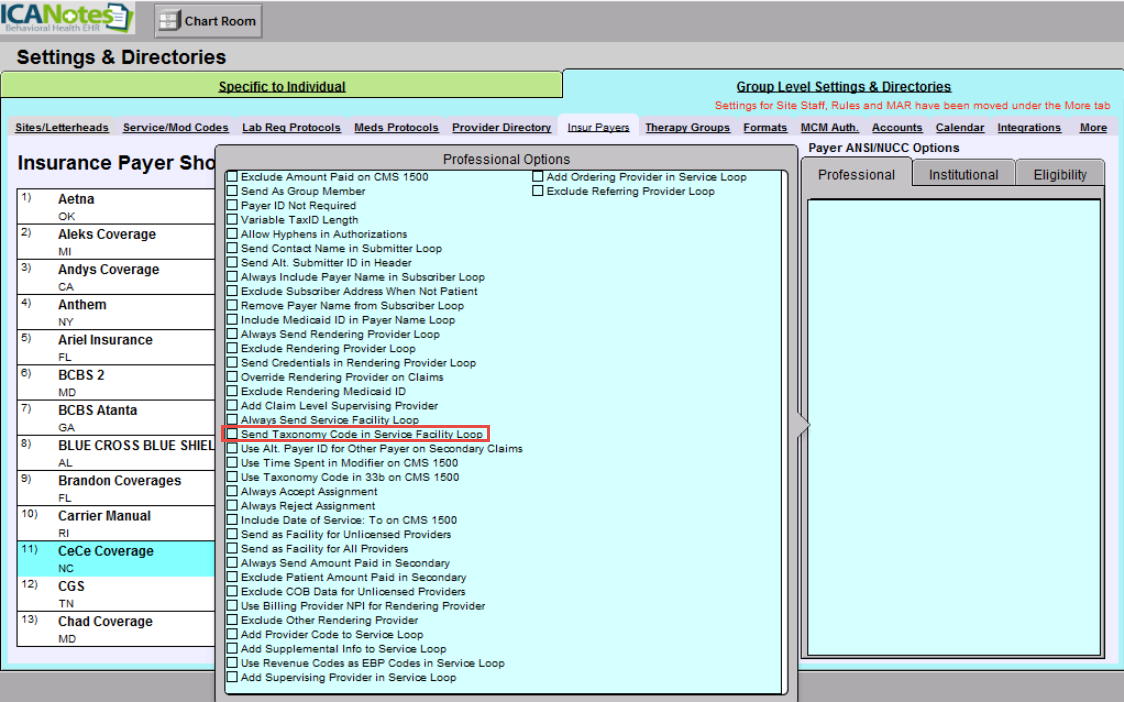Open the Eligibility tab

pos(1059,173)
